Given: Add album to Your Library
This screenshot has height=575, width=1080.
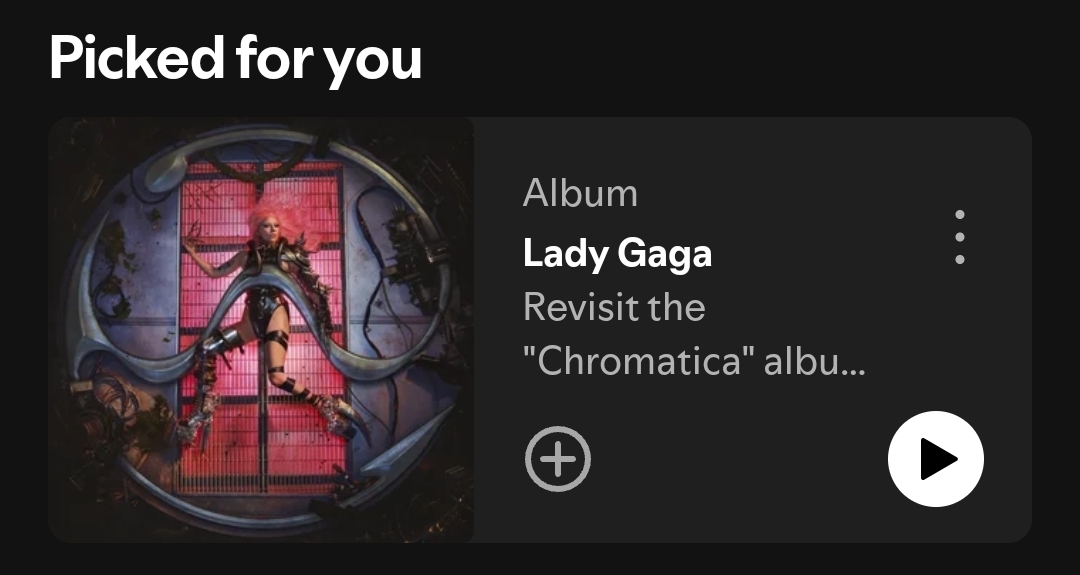Looking at the screenshot, I should click(558, 459).
